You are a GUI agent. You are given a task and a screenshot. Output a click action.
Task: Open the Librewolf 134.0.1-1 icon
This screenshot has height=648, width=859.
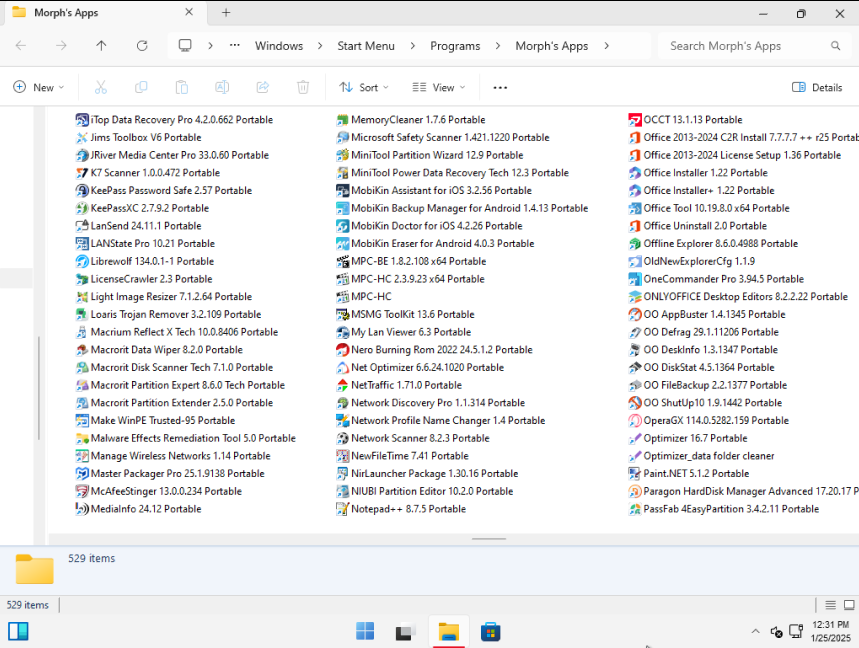pos(82,261)
